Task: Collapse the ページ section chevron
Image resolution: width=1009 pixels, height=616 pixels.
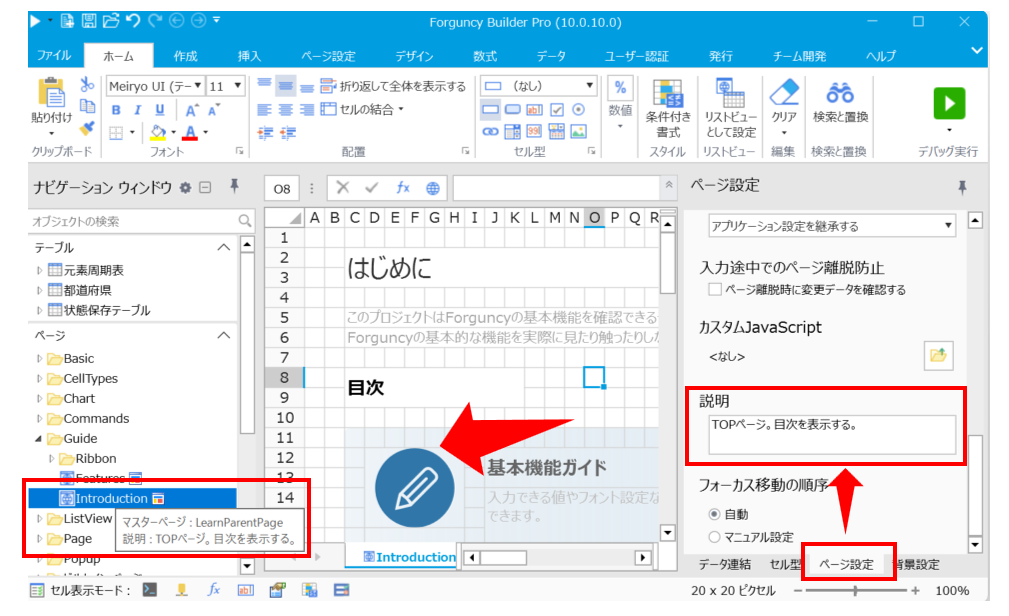Action: [x=223, y=335]
